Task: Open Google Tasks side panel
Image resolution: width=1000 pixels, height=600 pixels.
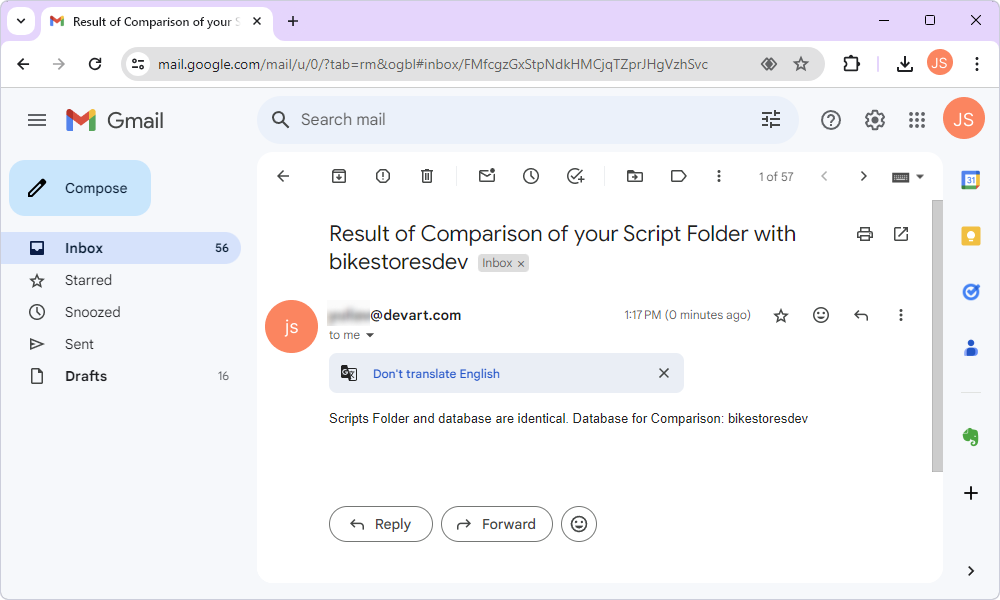Action: 971,292
